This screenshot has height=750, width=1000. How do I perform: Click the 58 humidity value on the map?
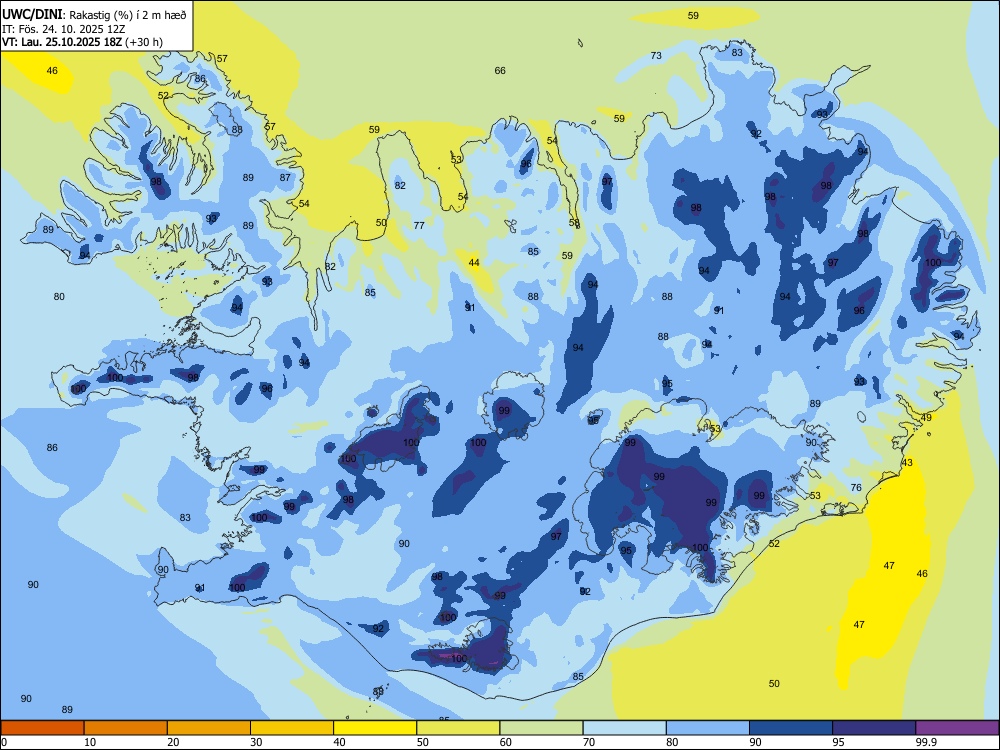tap(575, 223)
